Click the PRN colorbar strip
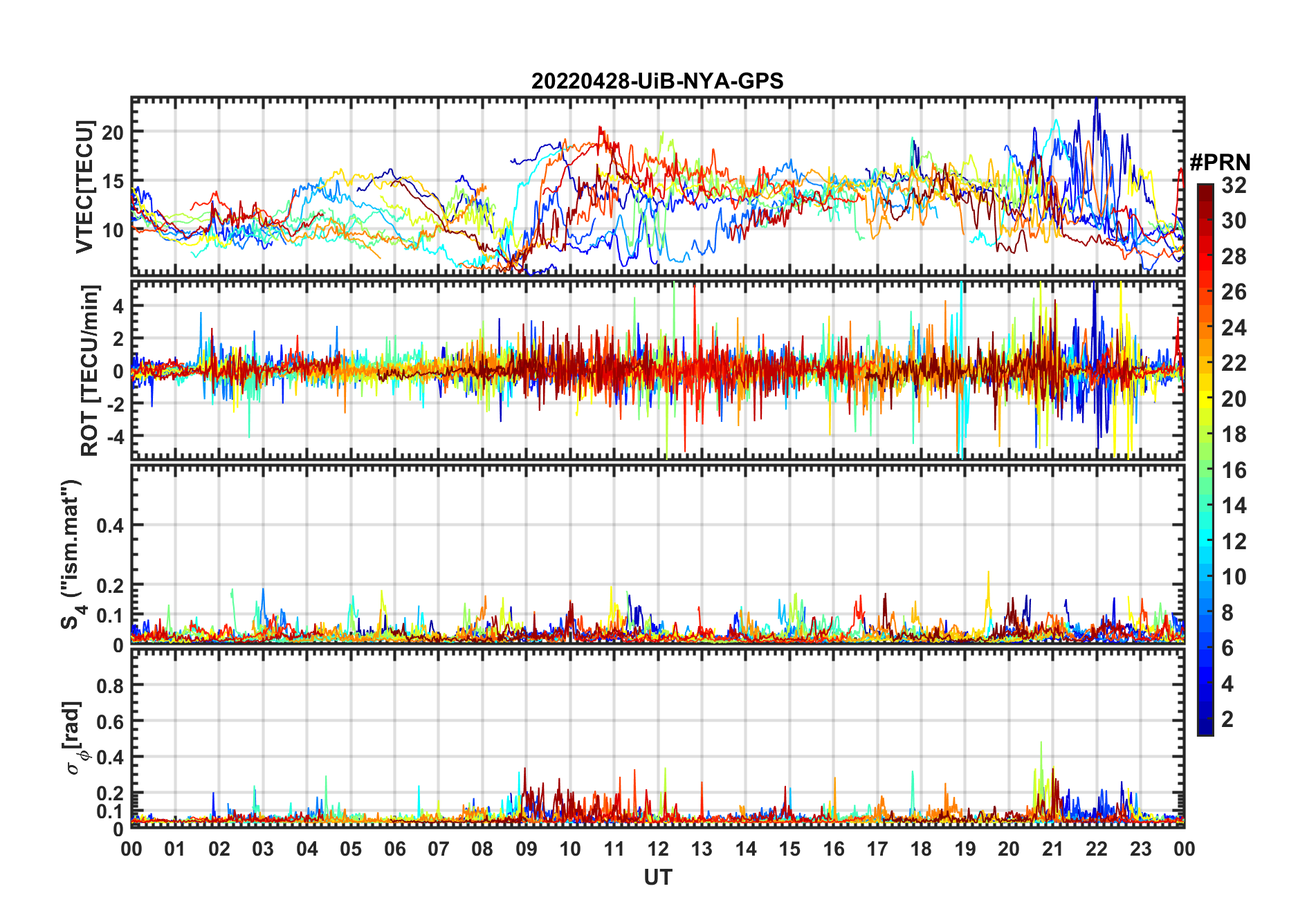The image size is (1316, 920). 1205,459
